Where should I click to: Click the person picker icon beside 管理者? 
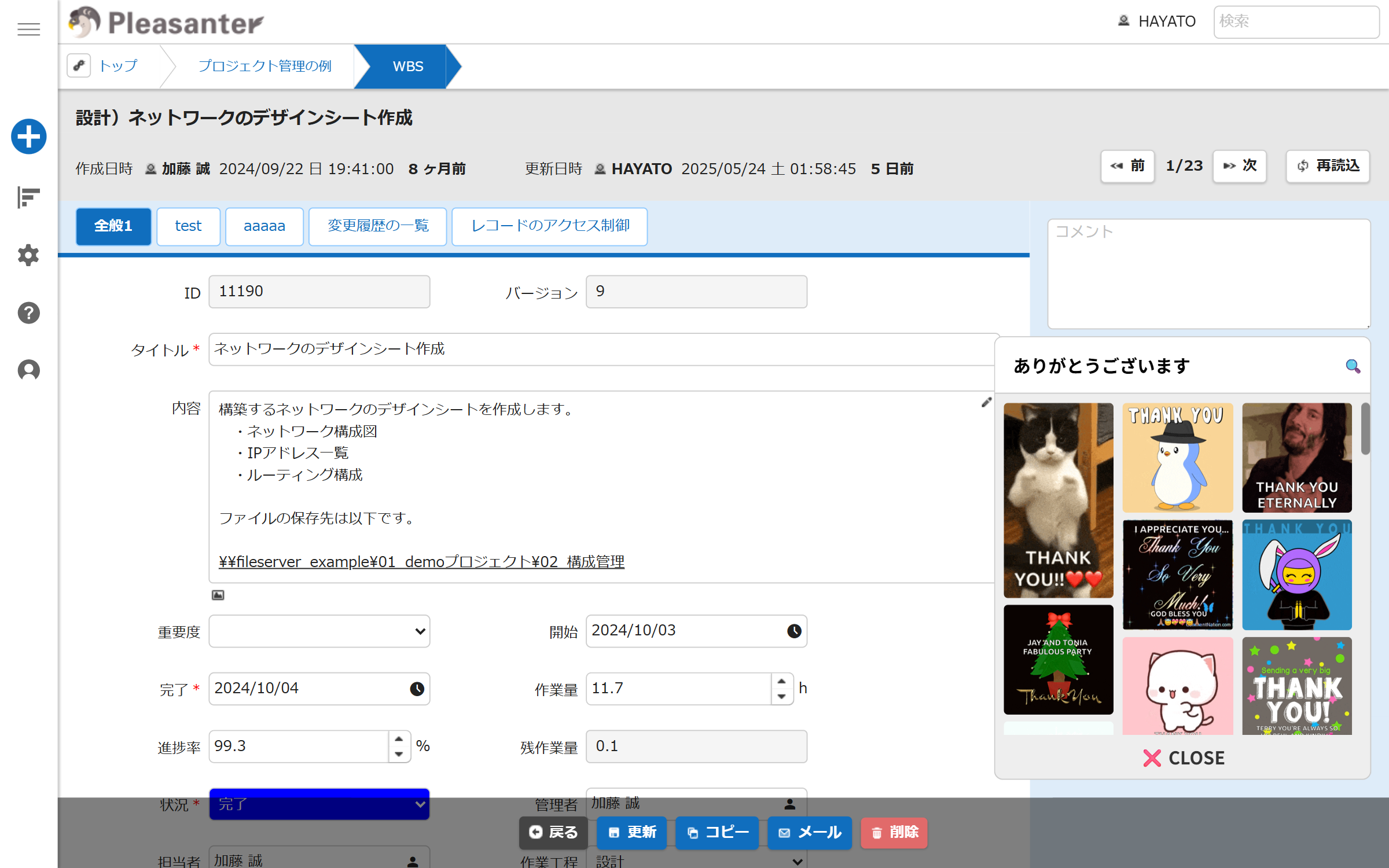[790, 803]
